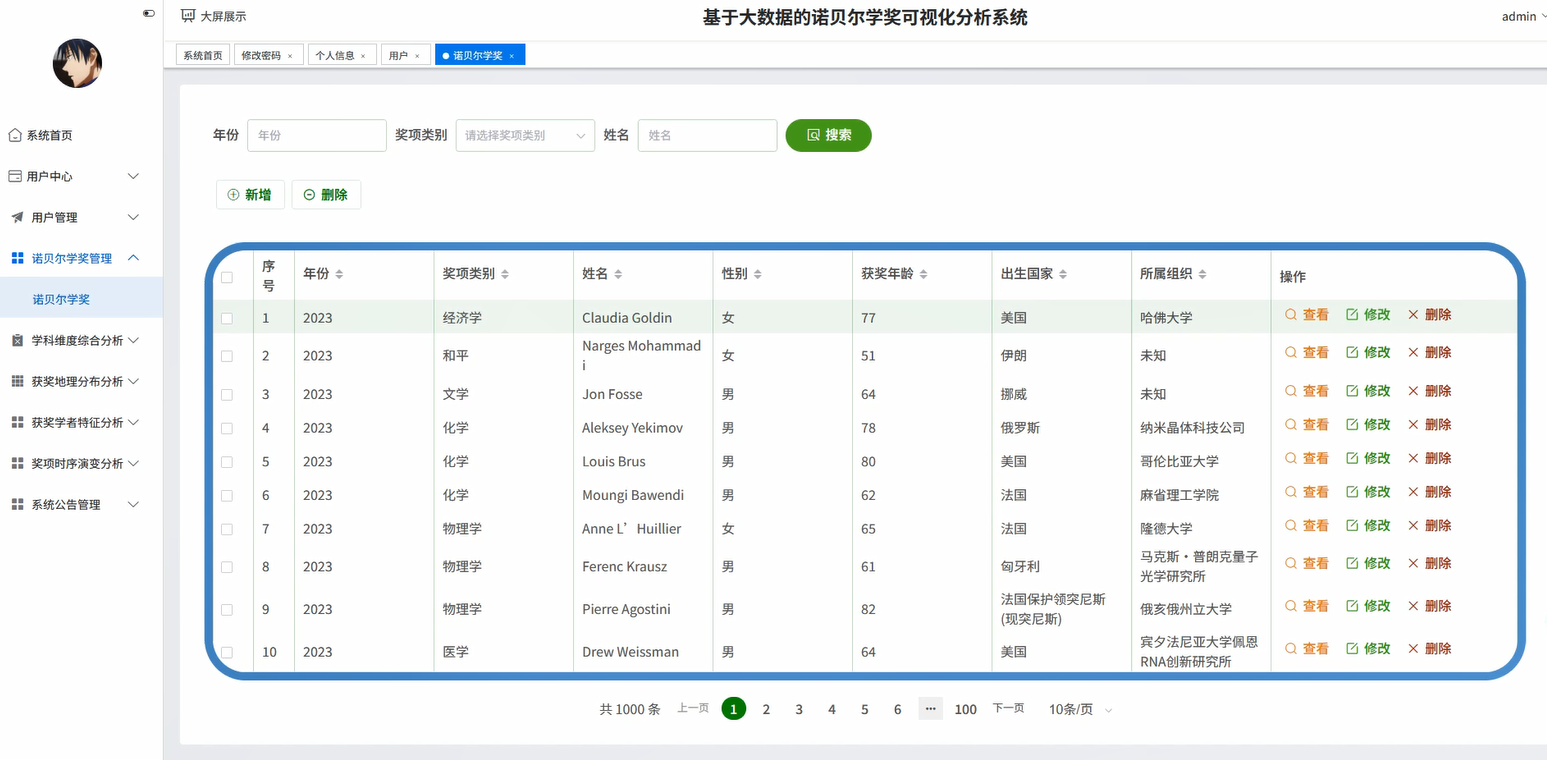Click the 删除 batch delete button
The width and height of the screenshot is (1547, 760).
tap(326, 195)
